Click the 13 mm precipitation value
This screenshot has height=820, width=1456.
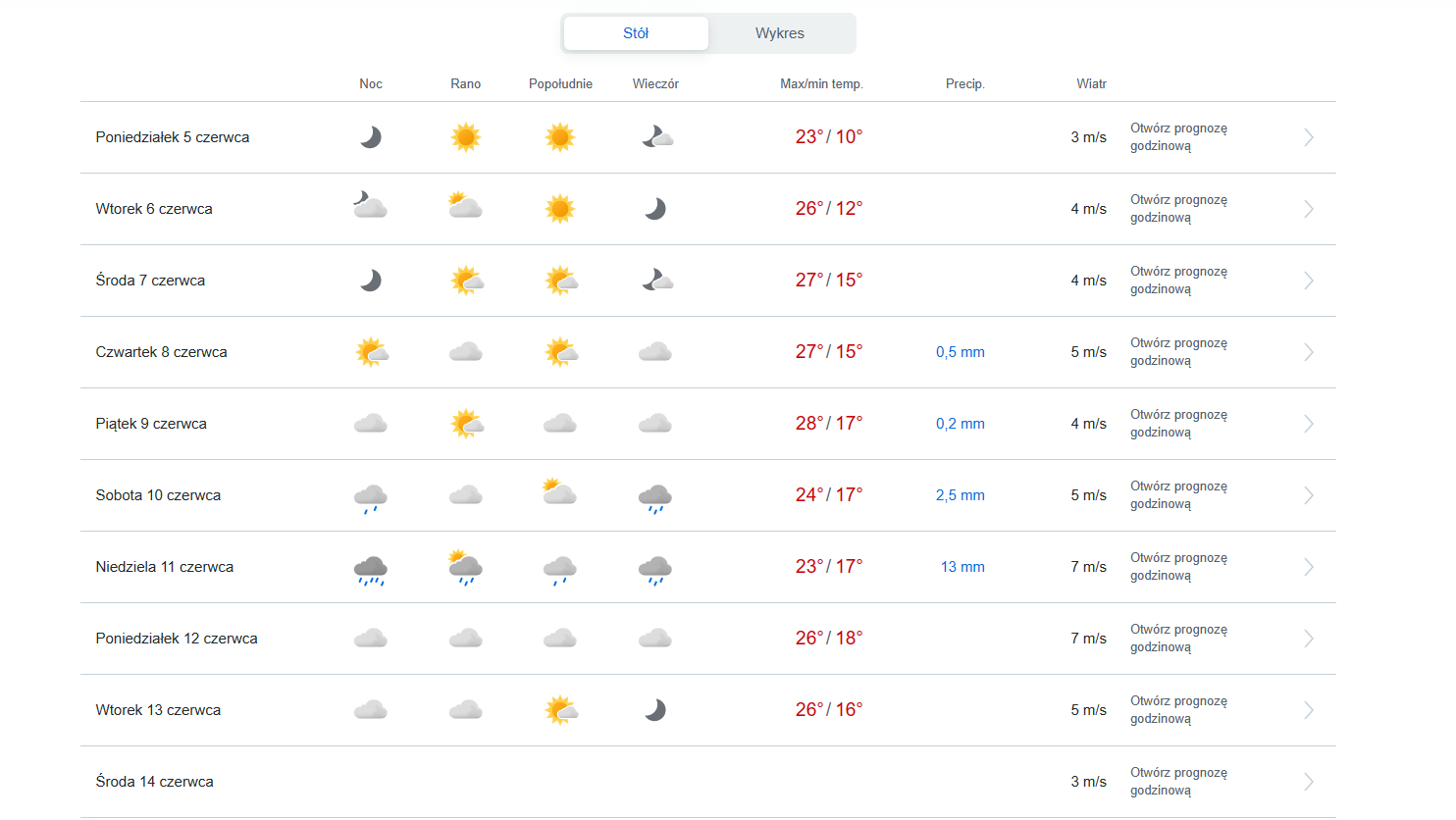point(962,567)
